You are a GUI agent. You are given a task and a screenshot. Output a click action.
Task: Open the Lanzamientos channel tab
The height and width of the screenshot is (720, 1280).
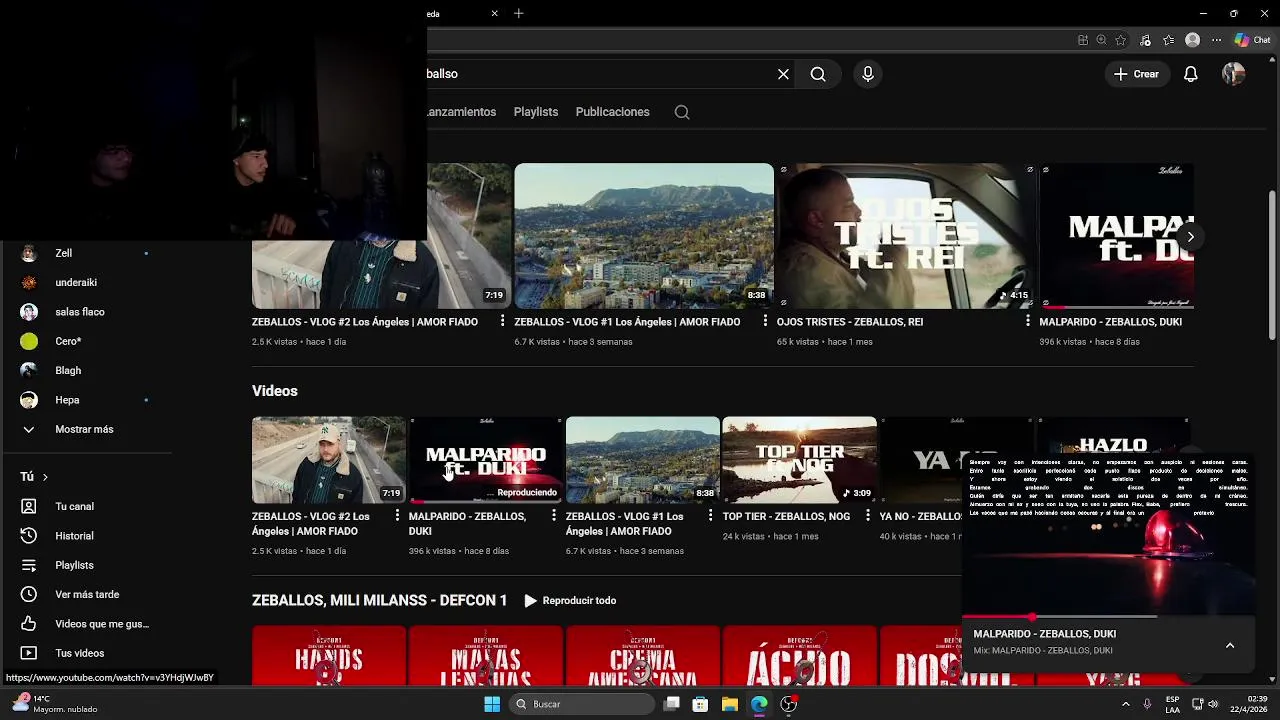tap(461, 112)
